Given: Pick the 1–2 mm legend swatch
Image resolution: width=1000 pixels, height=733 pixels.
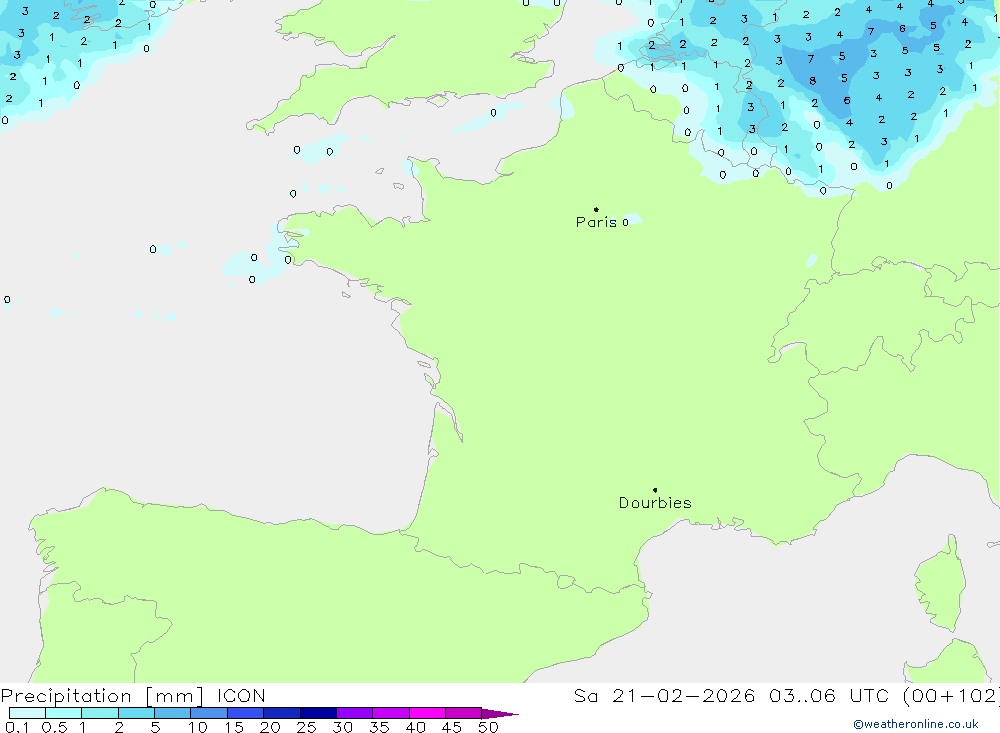Looking at the screenshot, I should pyautogui.click(x=100, y=713).
